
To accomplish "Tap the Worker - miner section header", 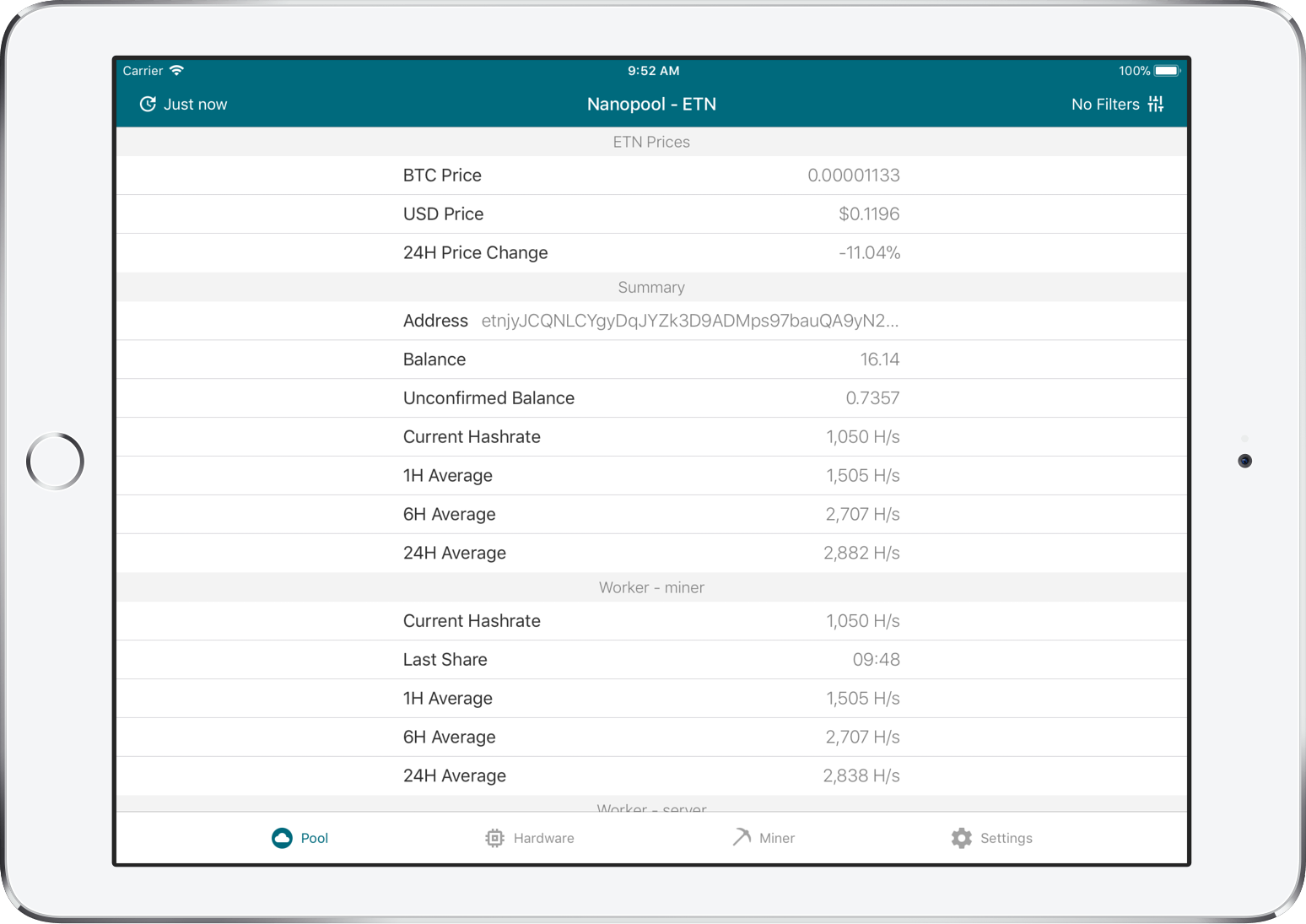I will coord(651,587).
